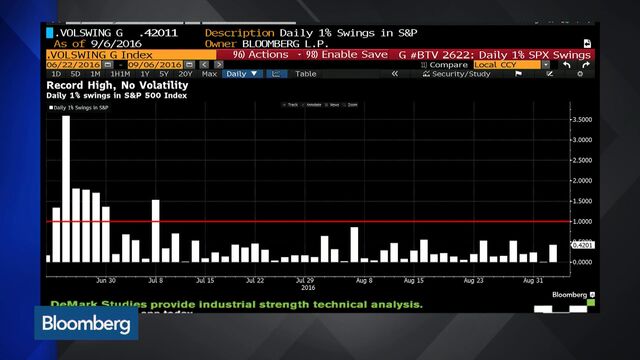The height and width of the screenshot is (360, 640).
Task: Click the large Bloomberg channel logo
Action: [86, 323]
